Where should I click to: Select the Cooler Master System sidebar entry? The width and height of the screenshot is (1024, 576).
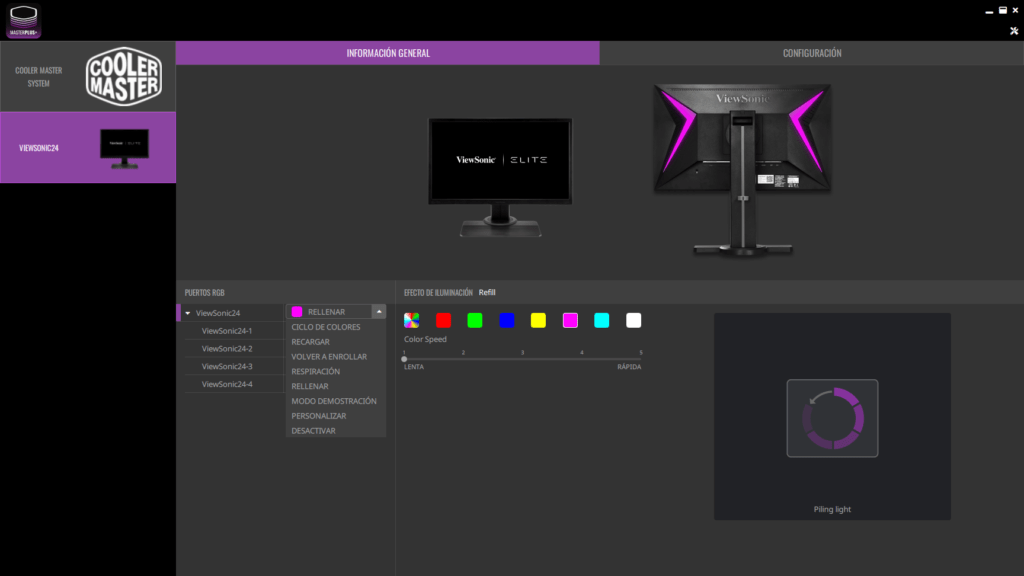(88, 76)
